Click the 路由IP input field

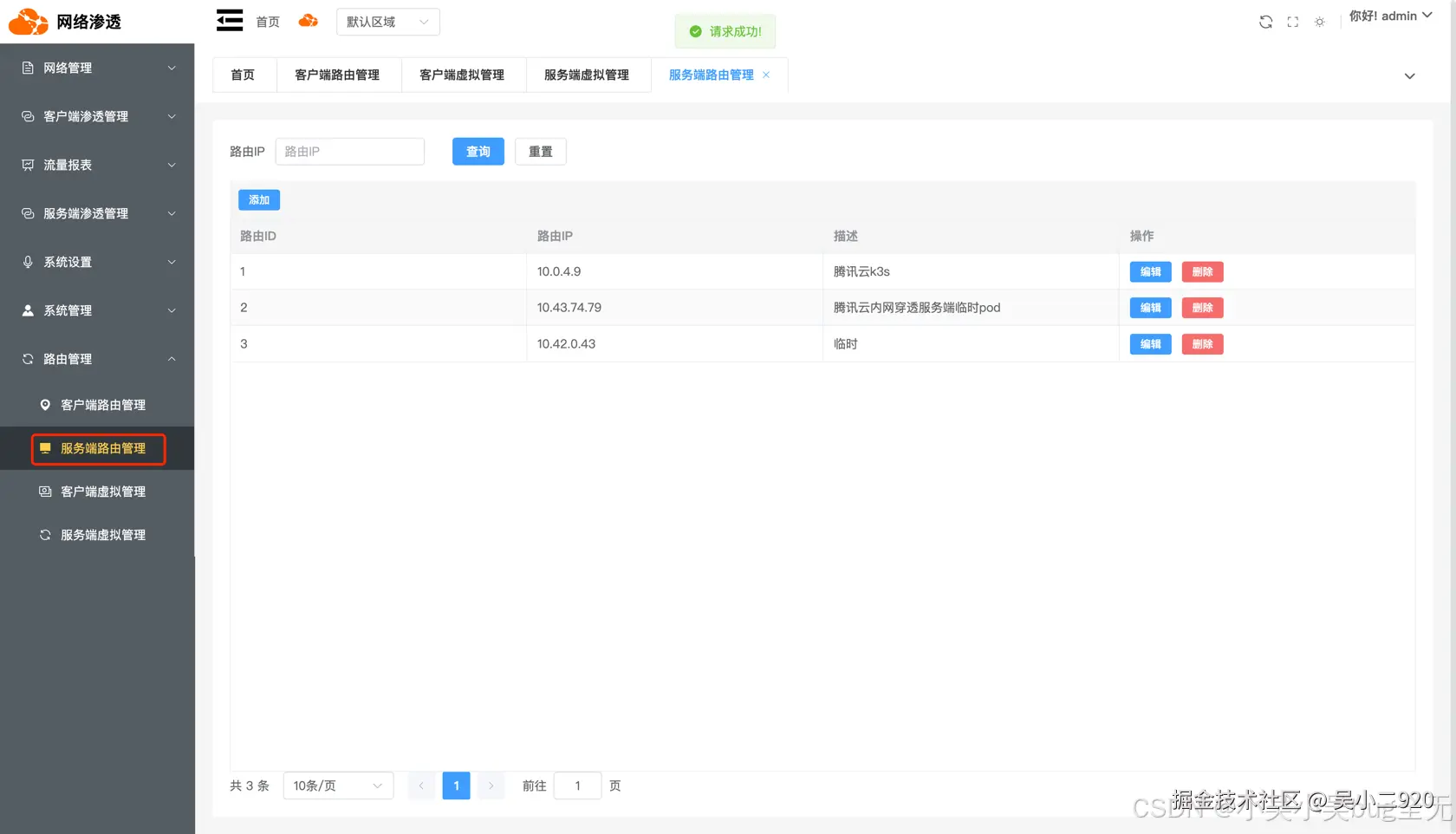tap(349, 151)
